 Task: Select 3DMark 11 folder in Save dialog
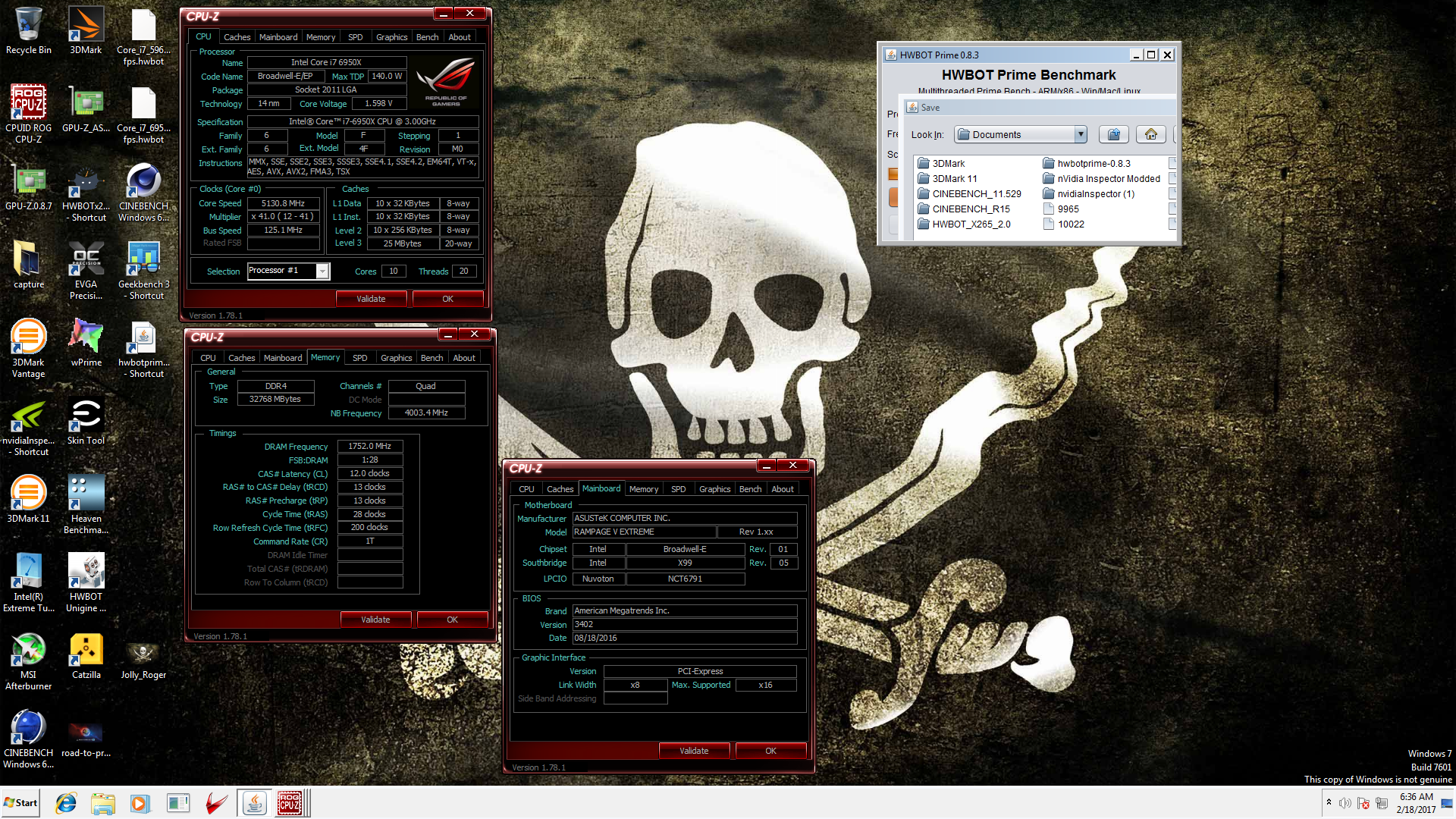tap(947, 179)
